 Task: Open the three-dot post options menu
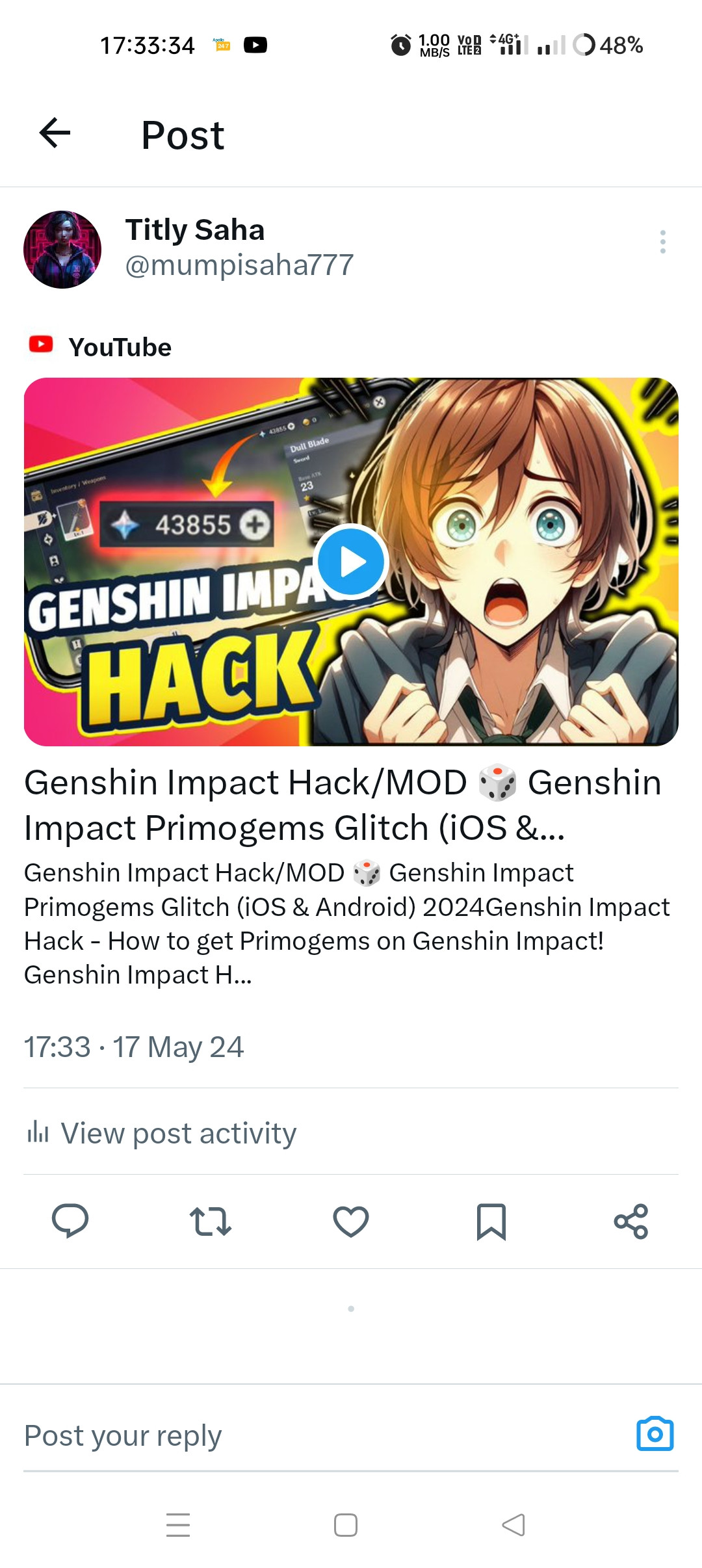click(662, 242)
